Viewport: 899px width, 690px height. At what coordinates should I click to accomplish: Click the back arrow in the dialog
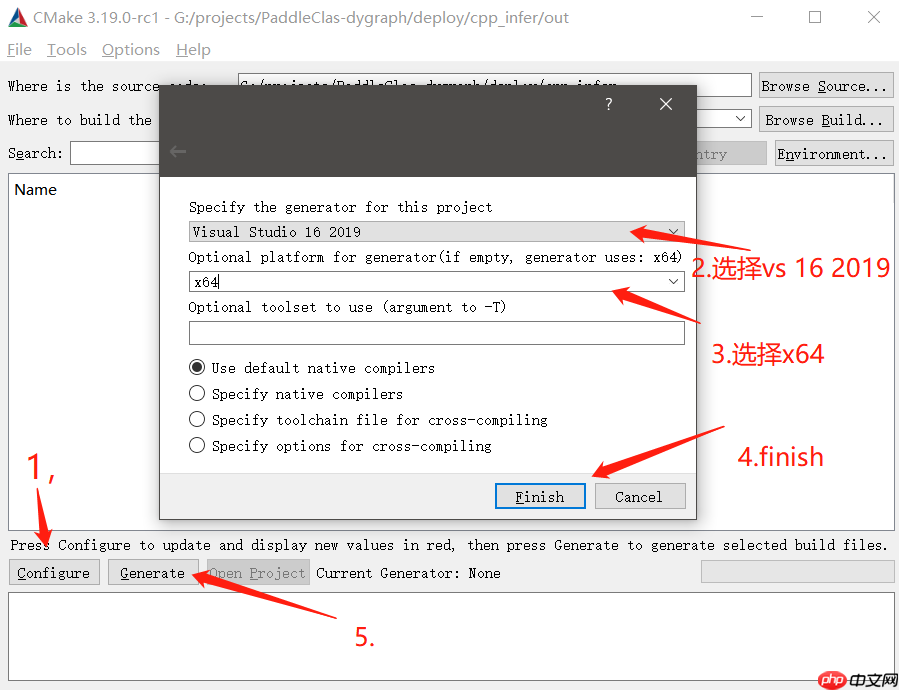click(178, 151)
